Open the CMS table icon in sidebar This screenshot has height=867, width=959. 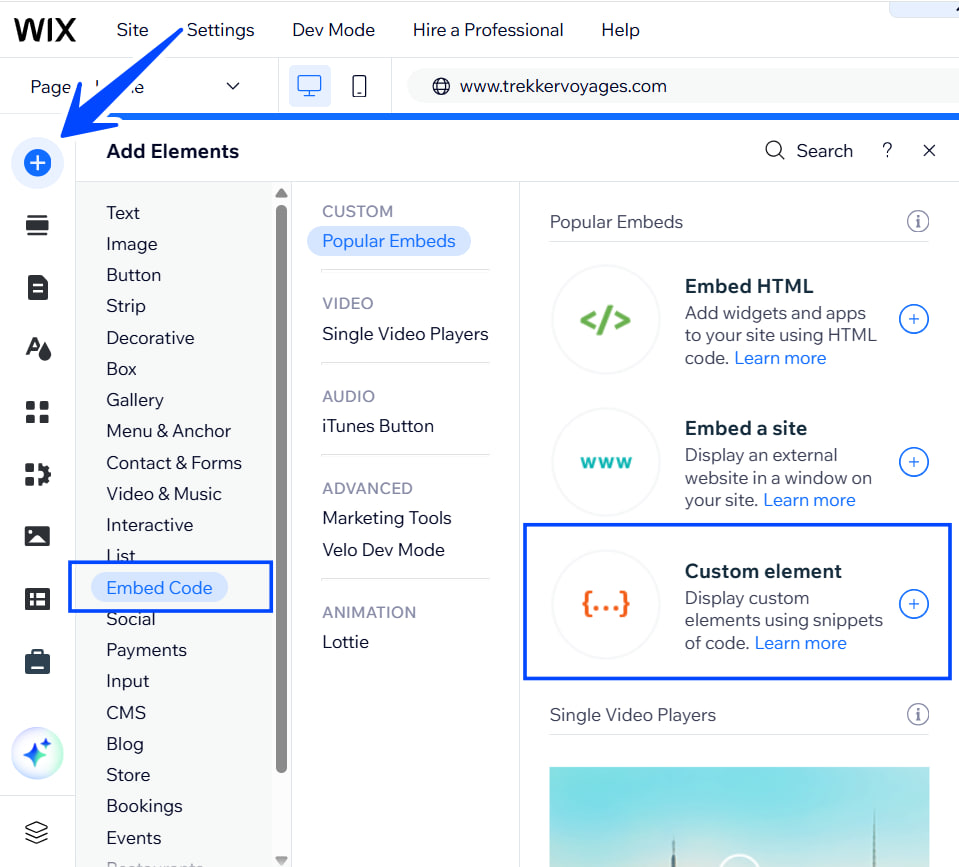[x=37, y=598]
